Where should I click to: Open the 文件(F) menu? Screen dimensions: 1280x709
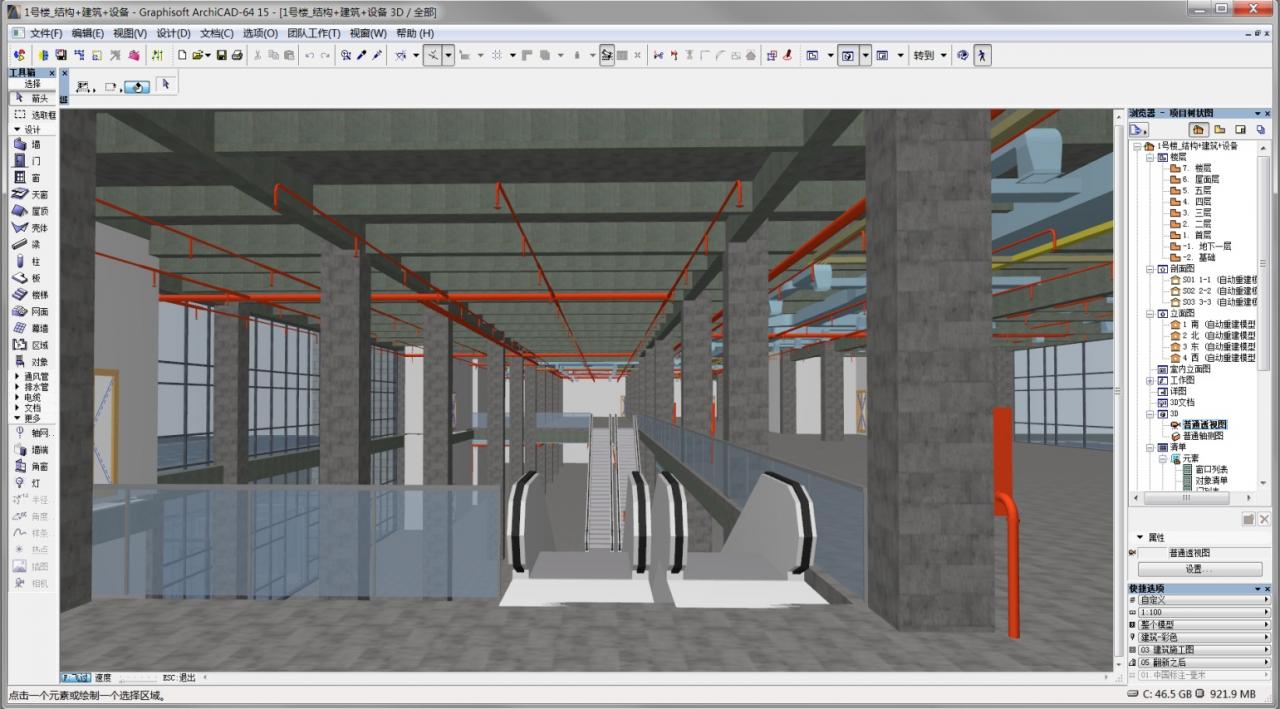46,33
